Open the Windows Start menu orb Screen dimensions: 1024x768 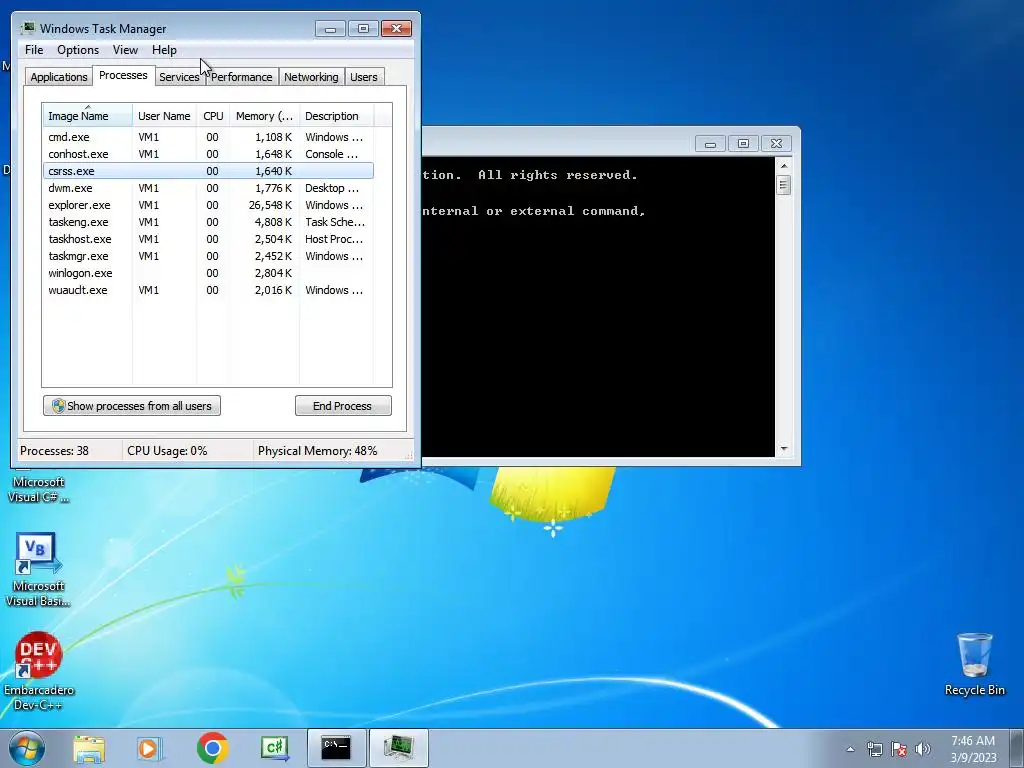tap(27, 748)
